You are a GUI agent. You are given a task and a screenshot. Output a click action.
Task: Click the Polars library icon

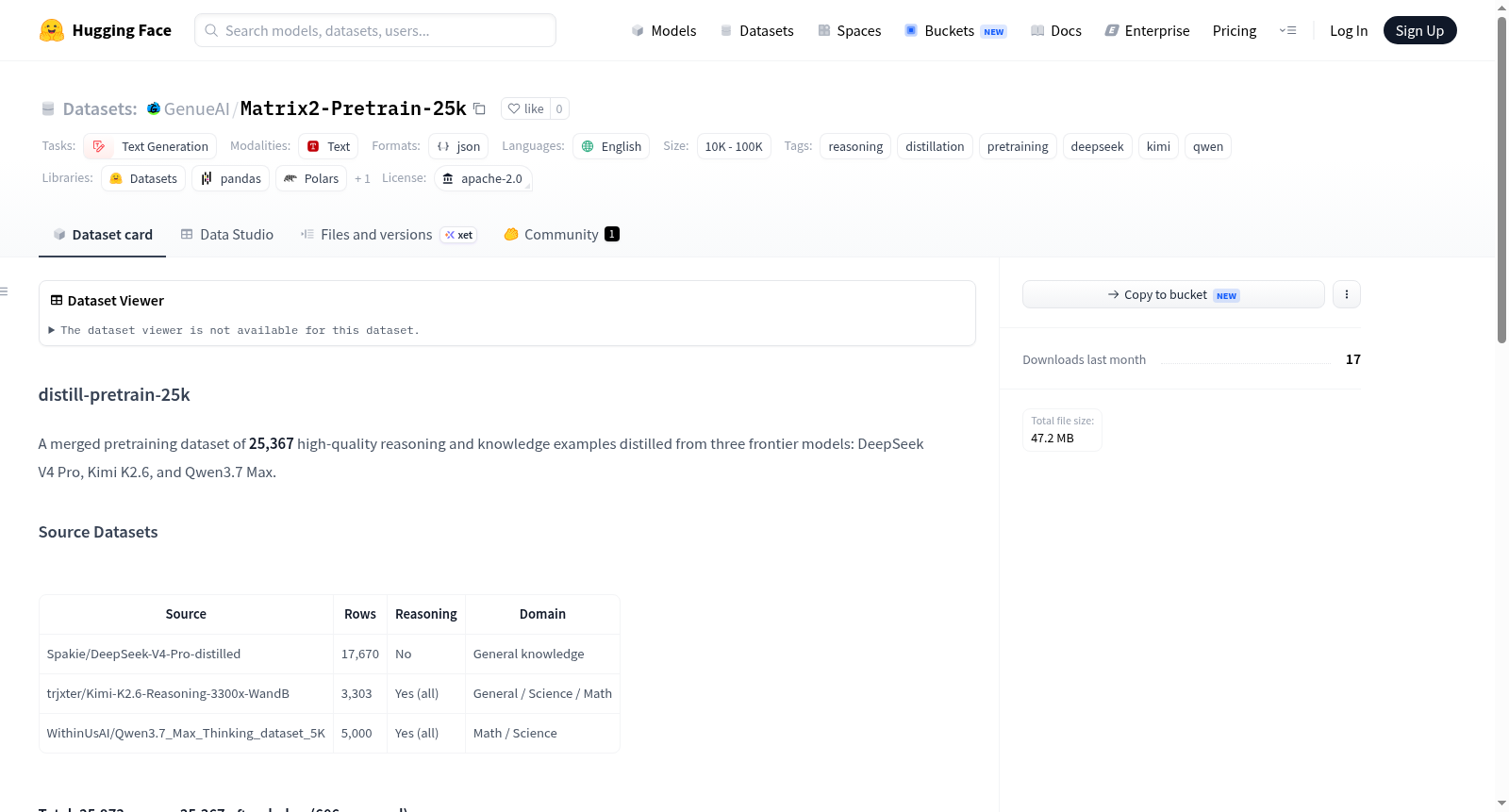point(290,178)
